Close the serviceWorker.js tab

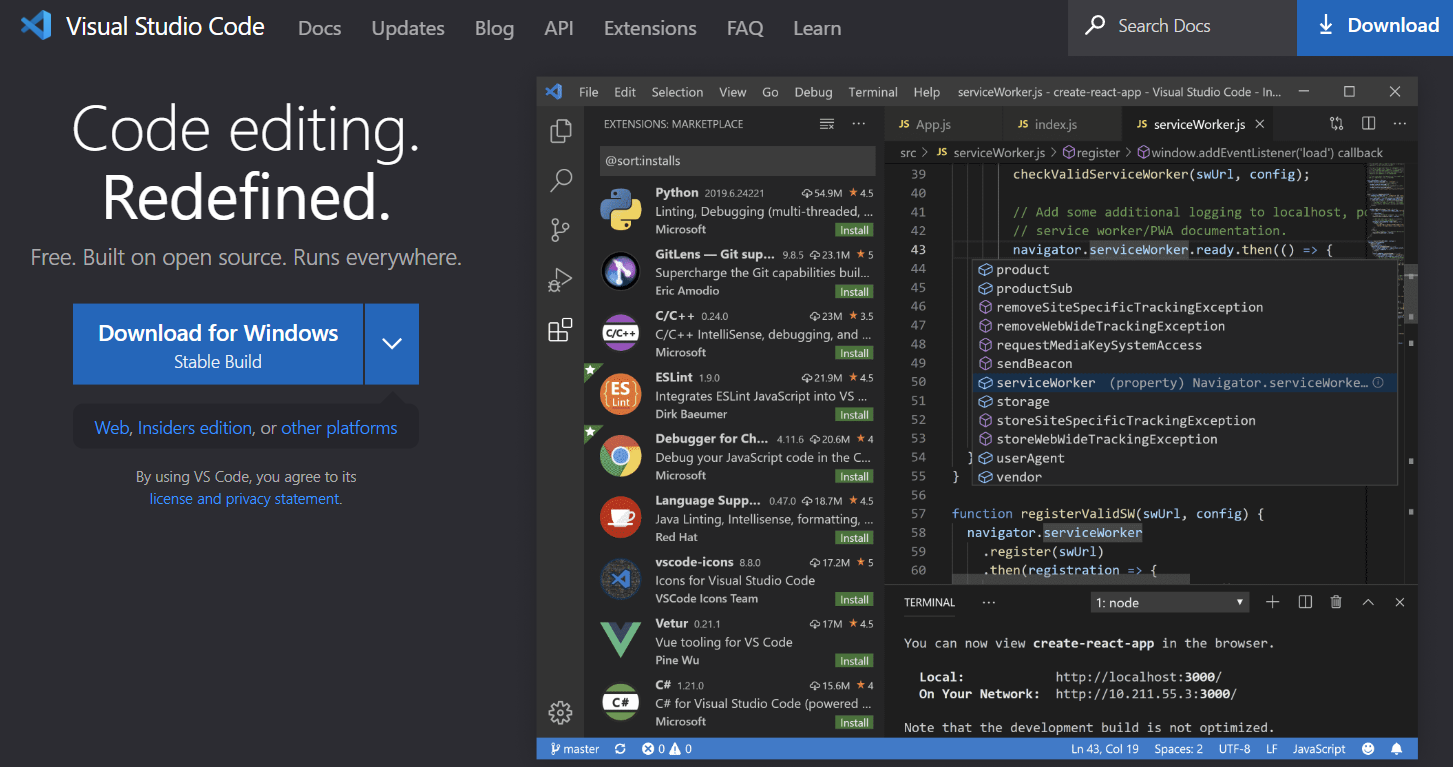pyautogui.click(x=1260, y=124)
